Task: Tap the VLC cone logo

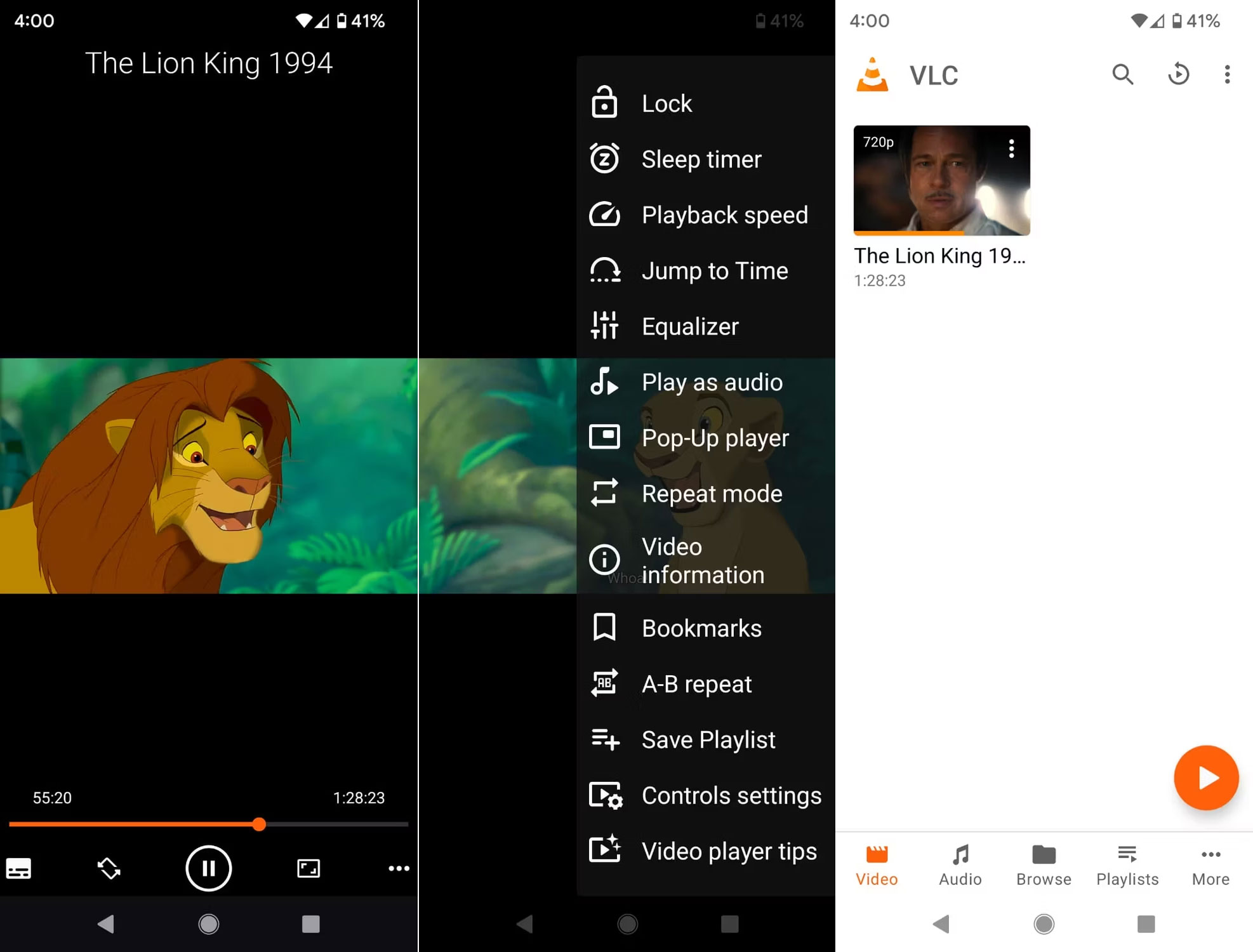Action: [872, 74]
